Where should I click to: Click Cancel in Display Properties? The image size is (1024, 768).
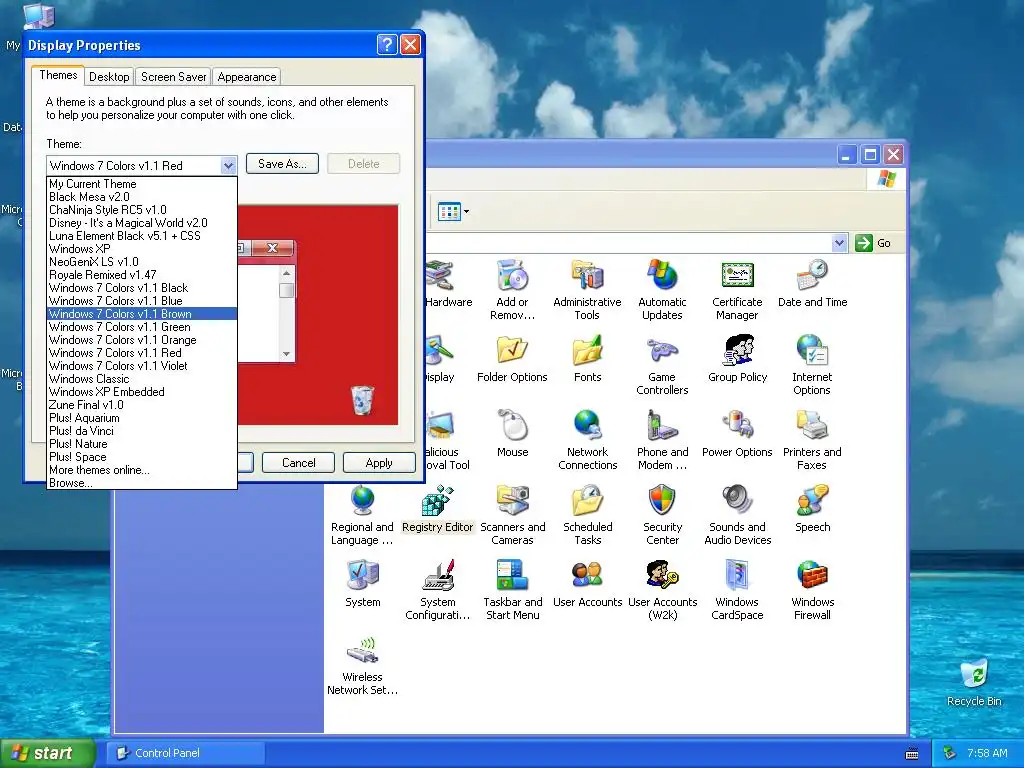[x=298, y=463]
